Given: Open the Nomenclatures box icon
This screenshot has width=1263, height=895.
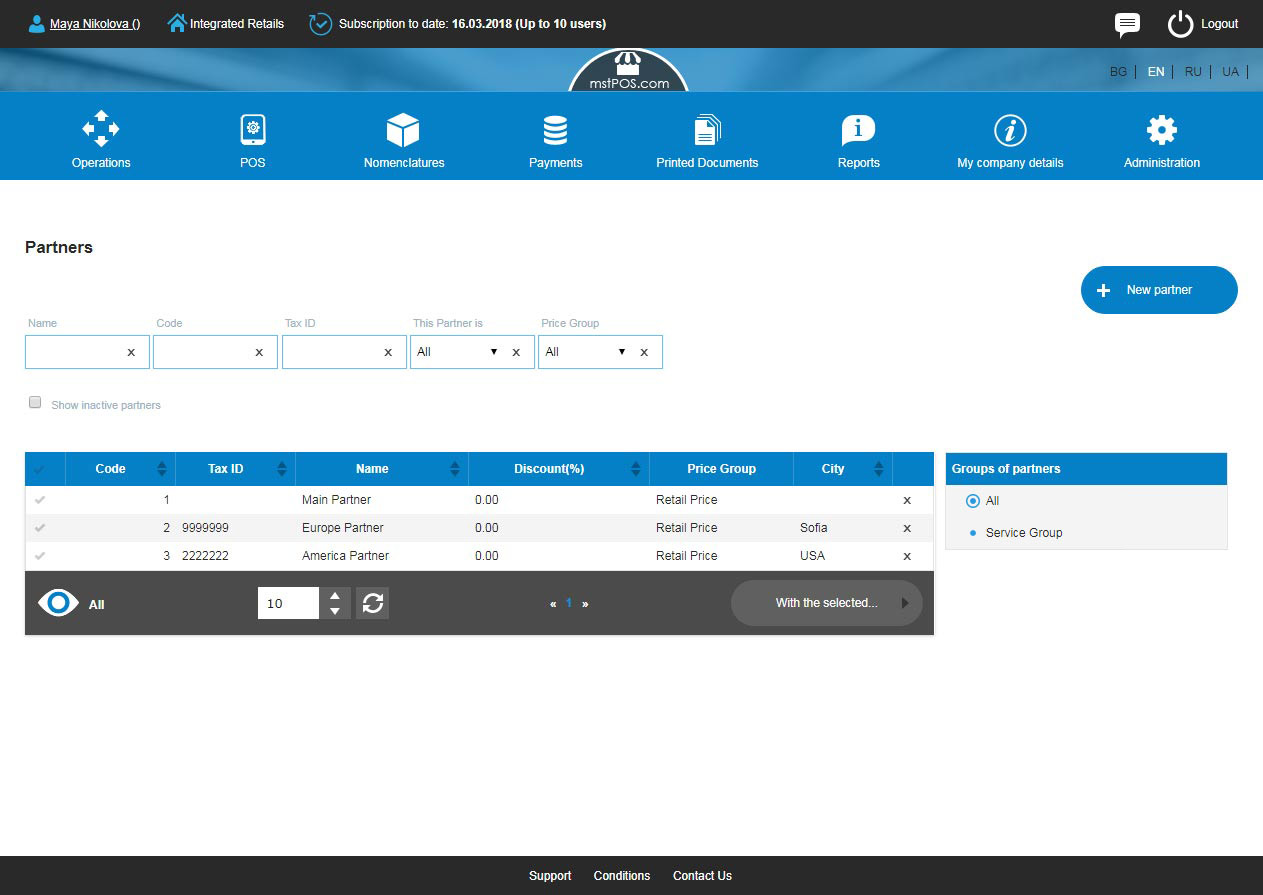Looking at the screenshot, I should pos(403,130).
